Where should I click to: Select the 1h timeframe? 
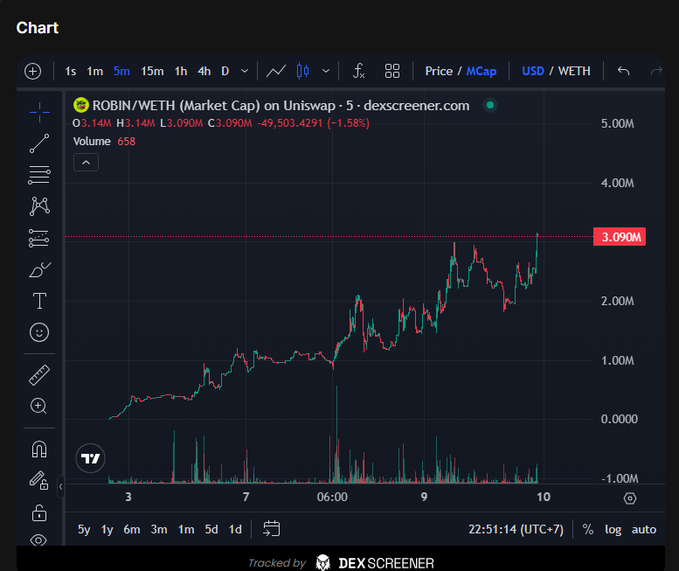pyautogui.click(x=181, y=71)
